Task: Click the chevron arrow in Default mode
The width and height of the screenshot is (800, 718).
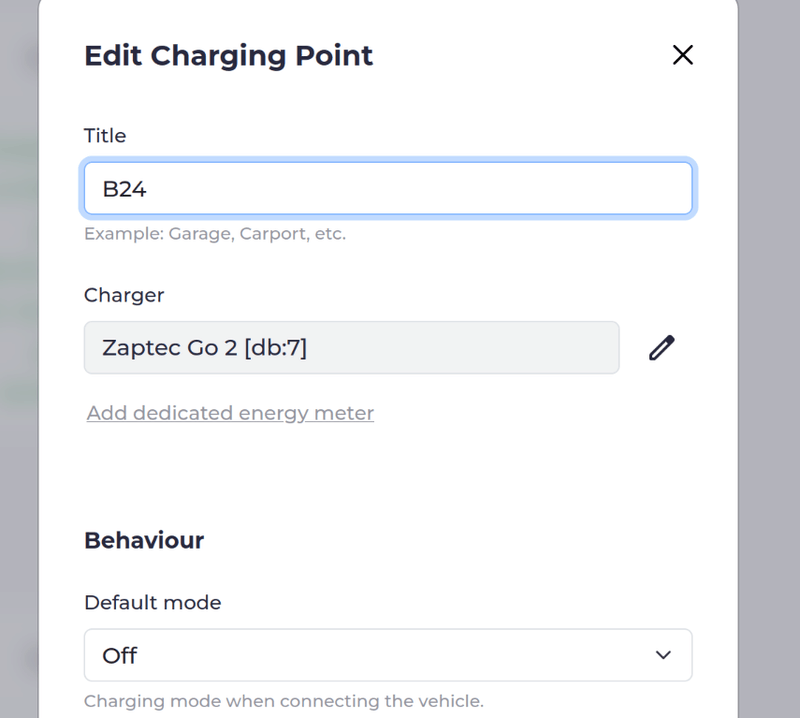Action: click(x=663, y=655)
